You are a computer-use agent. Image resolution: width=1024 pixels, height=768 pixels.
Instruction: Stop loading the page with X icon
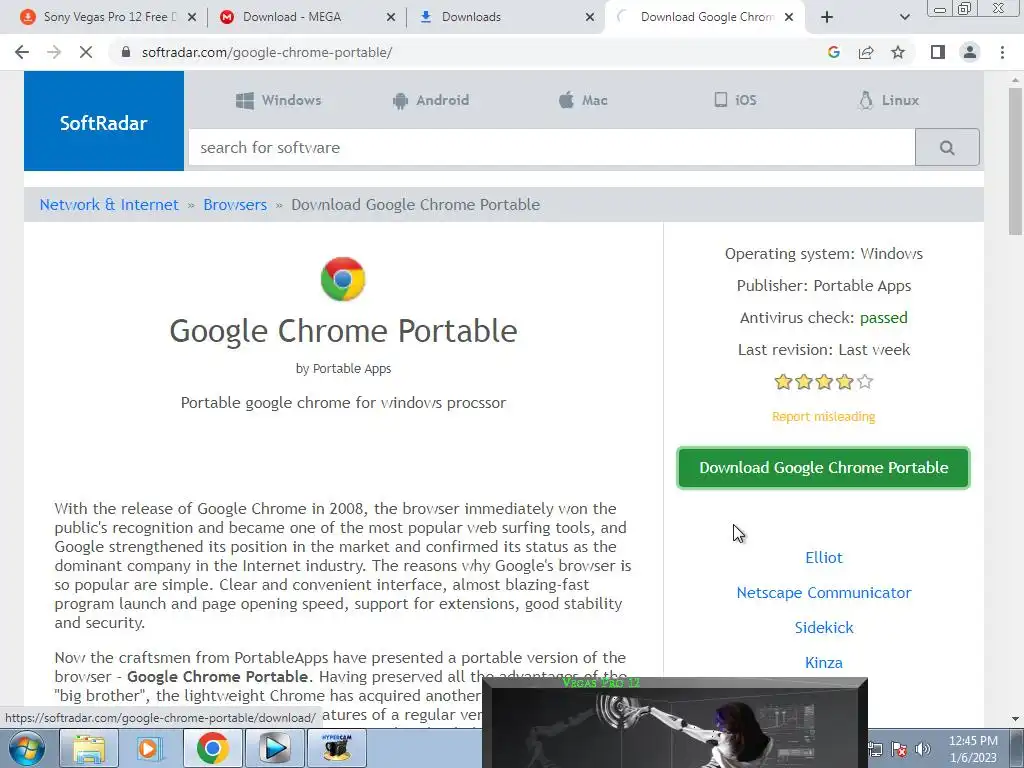(x=86, y=52)
